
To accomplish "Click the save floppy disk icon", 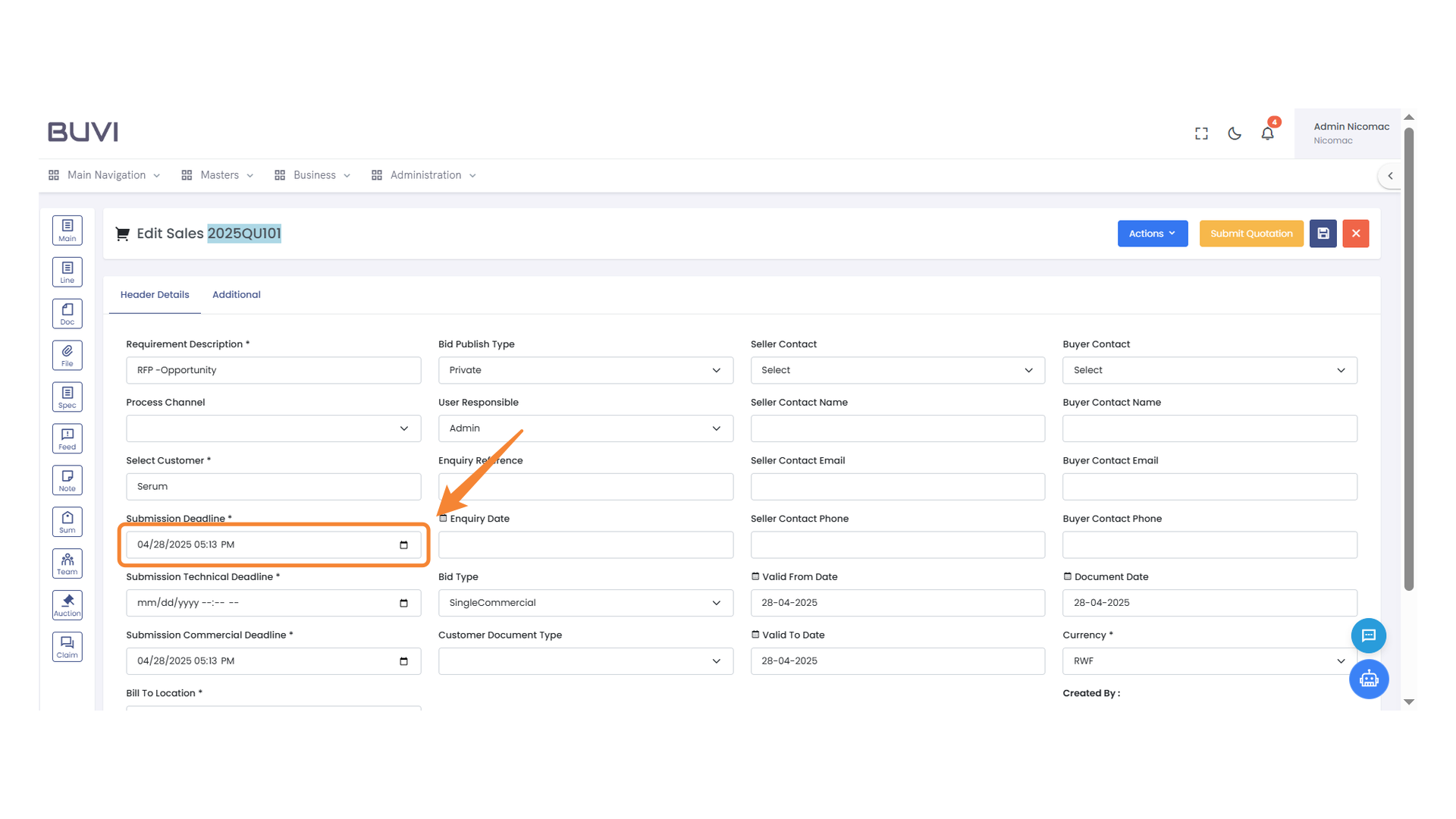I will pos(1323,234).
